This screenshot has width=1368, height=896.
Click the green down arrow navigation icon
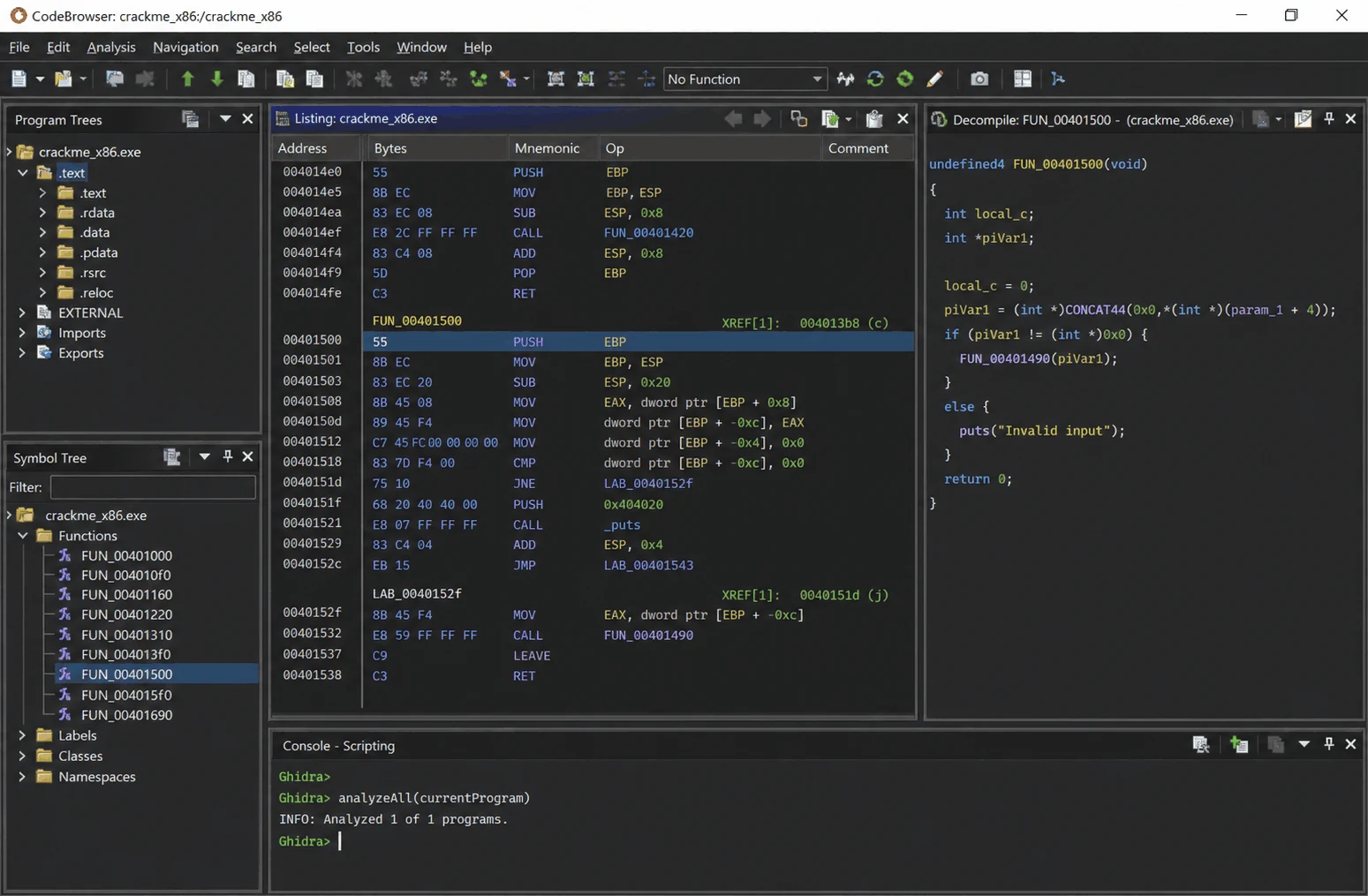click(216, 79)
